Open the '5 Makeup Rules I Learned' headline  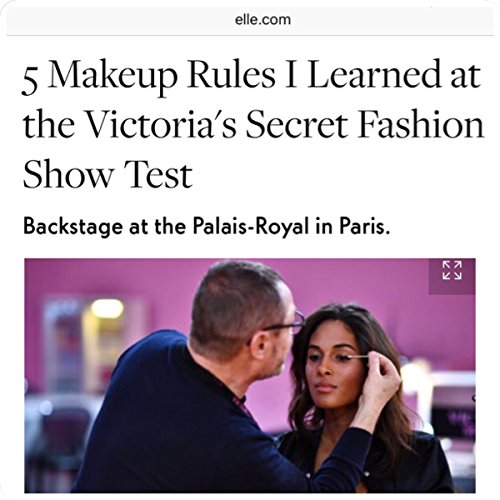point(253,125)
